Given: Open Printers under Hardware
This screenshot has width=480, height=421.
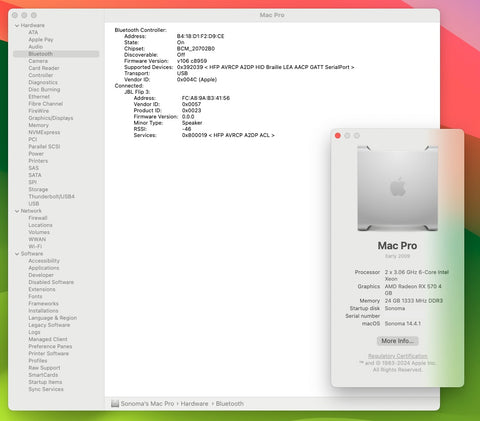Looking at the screenshot, I should (x=38, y=161).
